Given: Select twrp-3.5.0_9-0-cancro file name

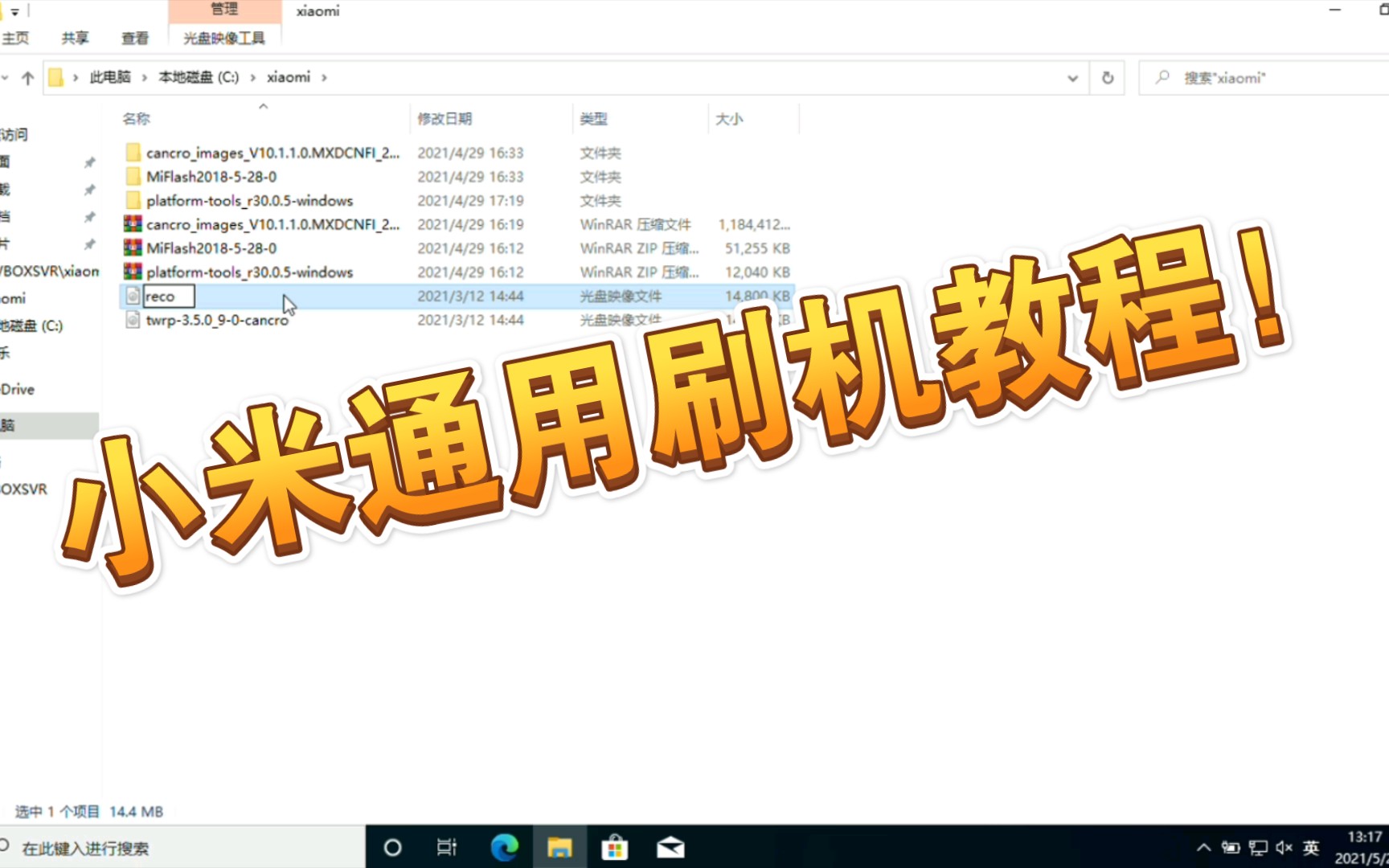Looking at the screenshot, I should pyautogui.click(x=217, y=320).
